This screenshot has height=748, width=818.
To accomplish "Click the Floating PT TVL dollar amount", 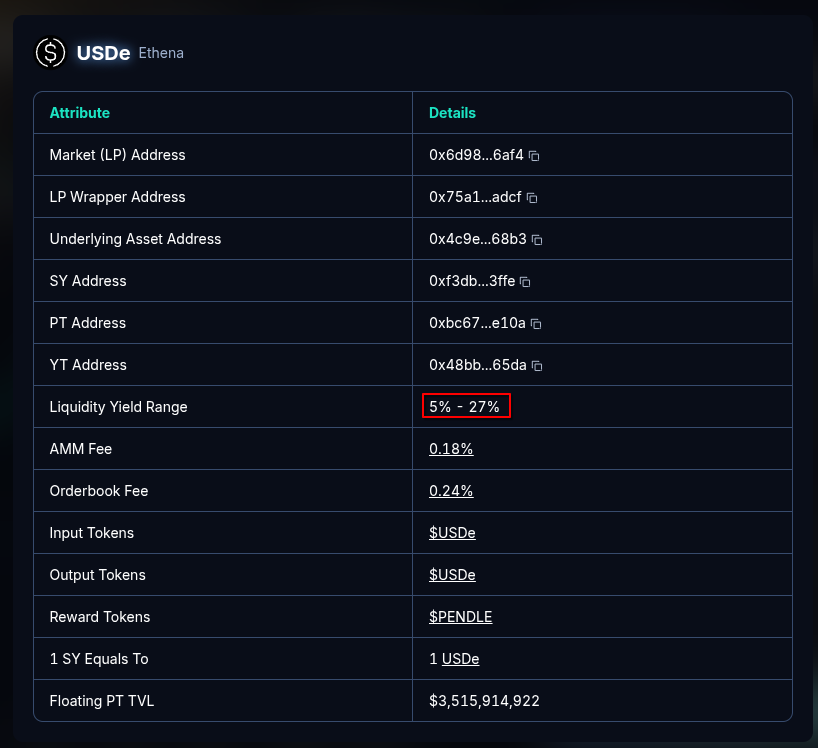I will [x=484, y=701].
